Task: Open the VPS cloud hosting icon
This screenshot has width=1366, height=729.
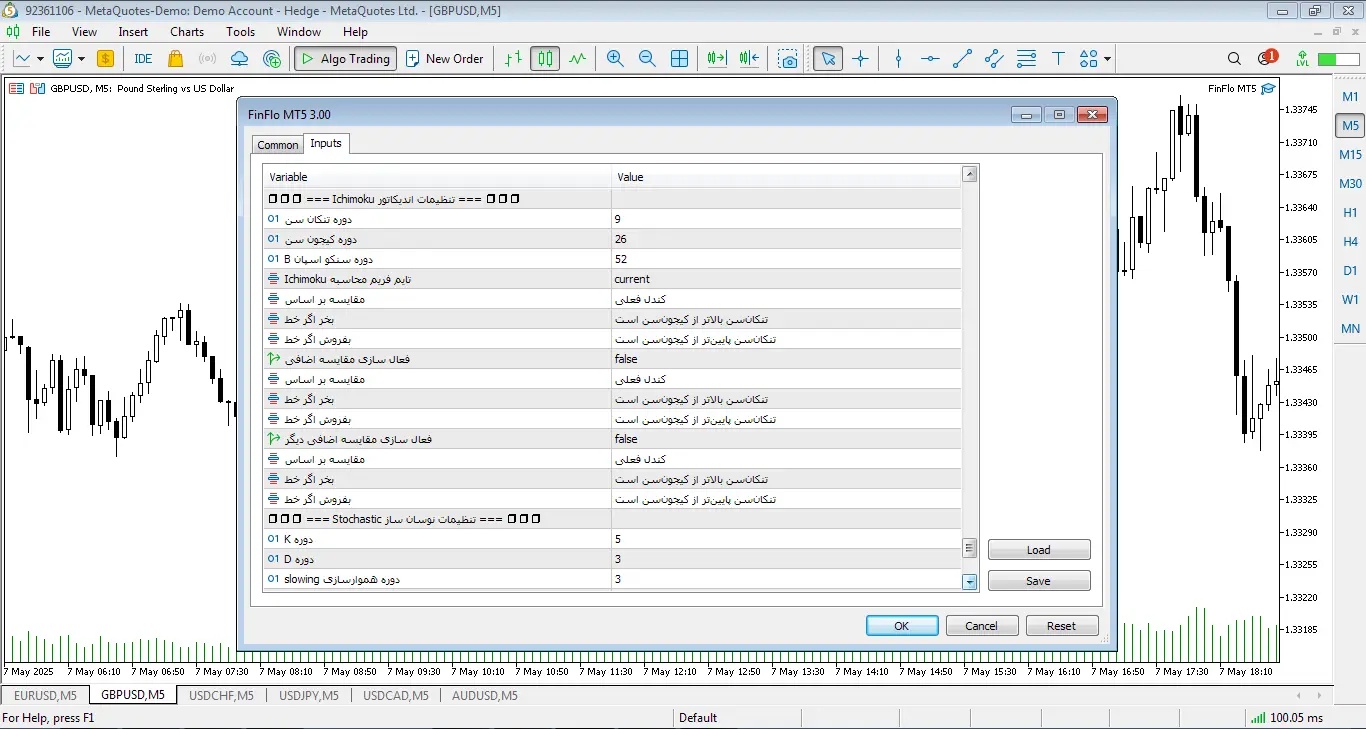Action: coord(239,59)
